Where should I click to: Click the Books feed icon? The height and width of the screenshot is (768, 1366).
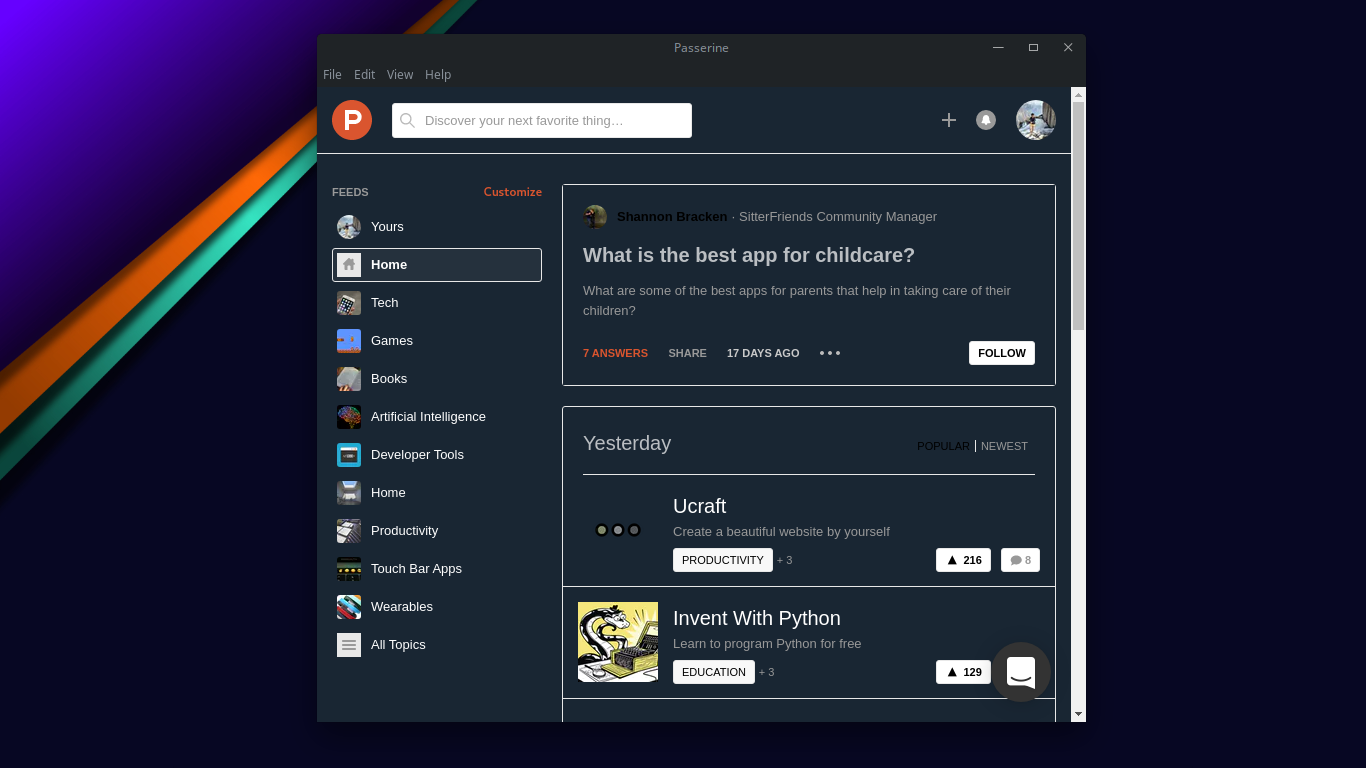(349, 379)
